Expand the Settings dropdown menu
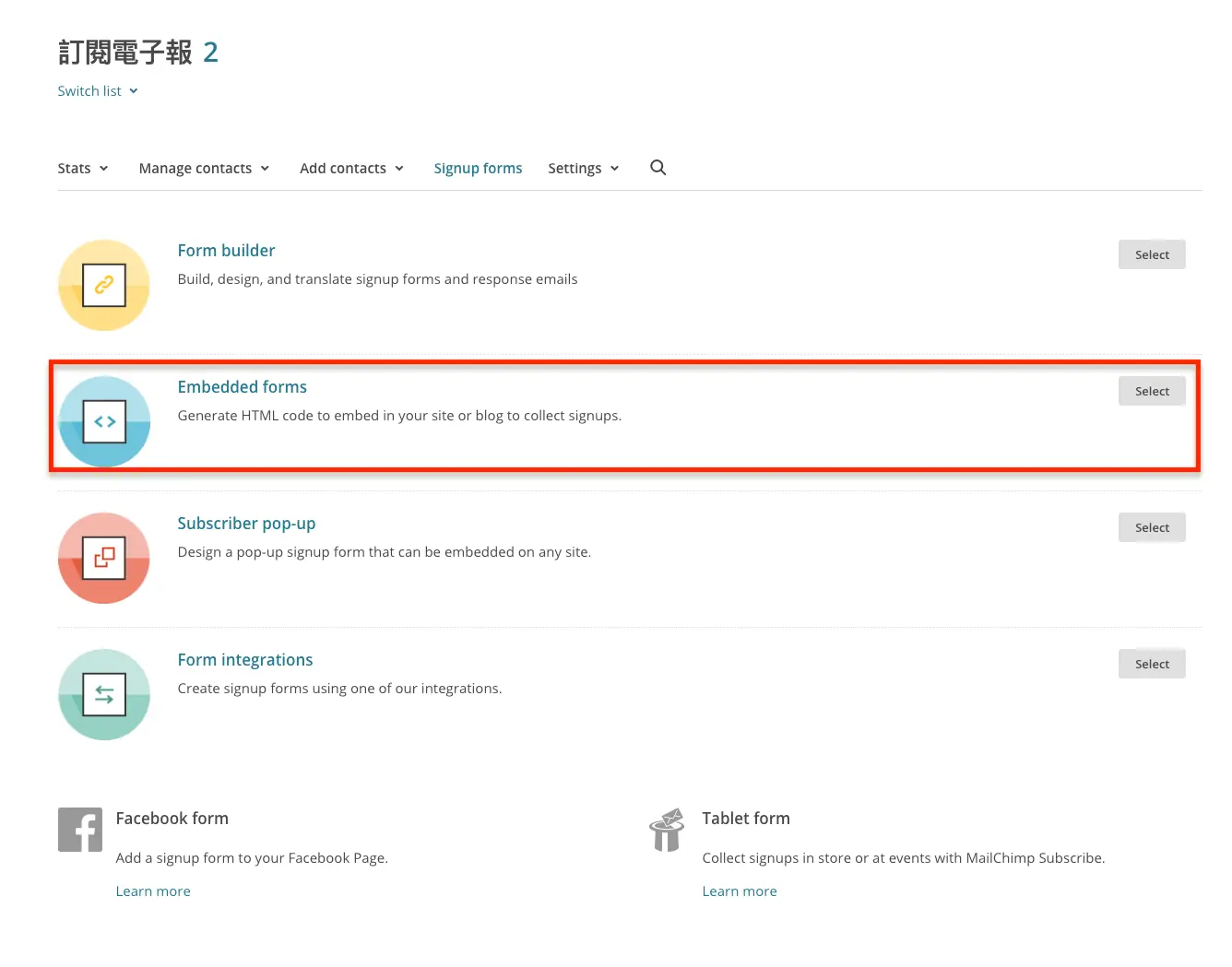Viewport: 1232px width, 967px height. (x=583, y=168)
